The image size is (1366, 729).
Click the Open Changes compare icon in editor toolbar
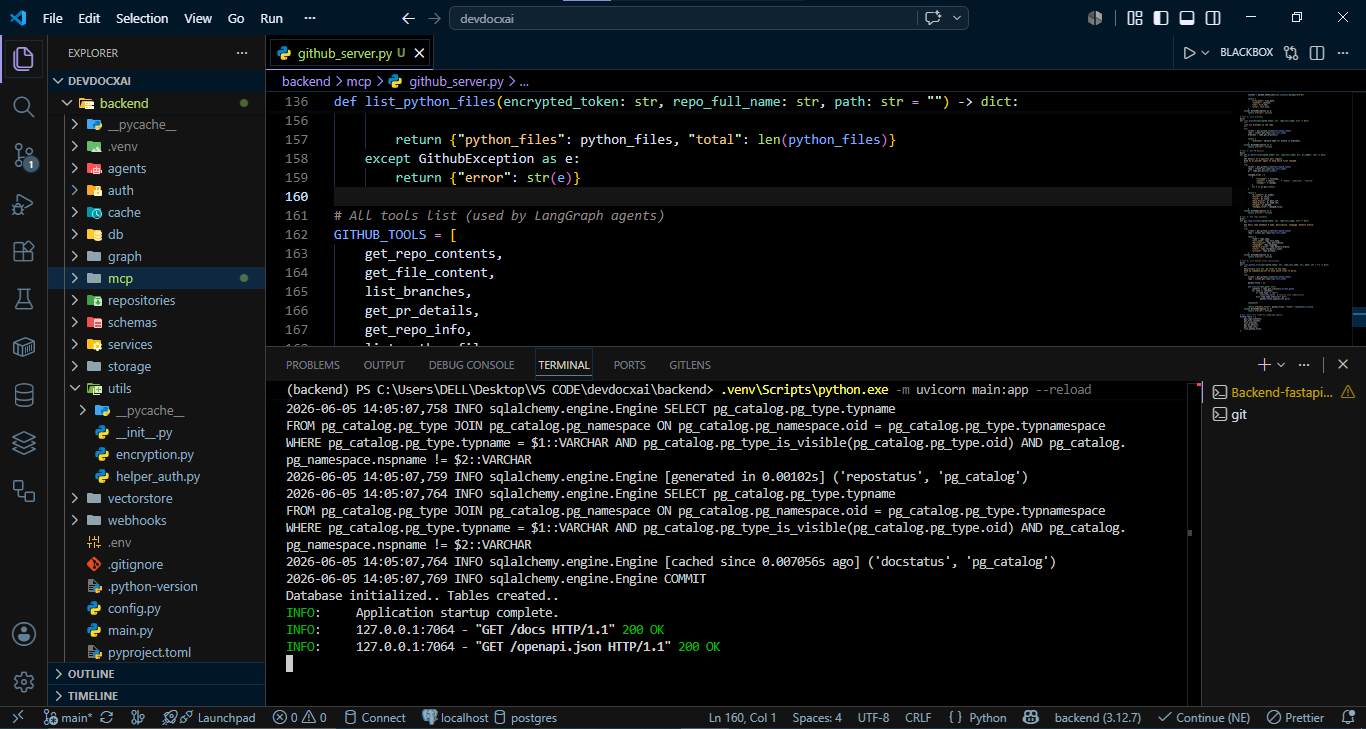[1291, 53]
